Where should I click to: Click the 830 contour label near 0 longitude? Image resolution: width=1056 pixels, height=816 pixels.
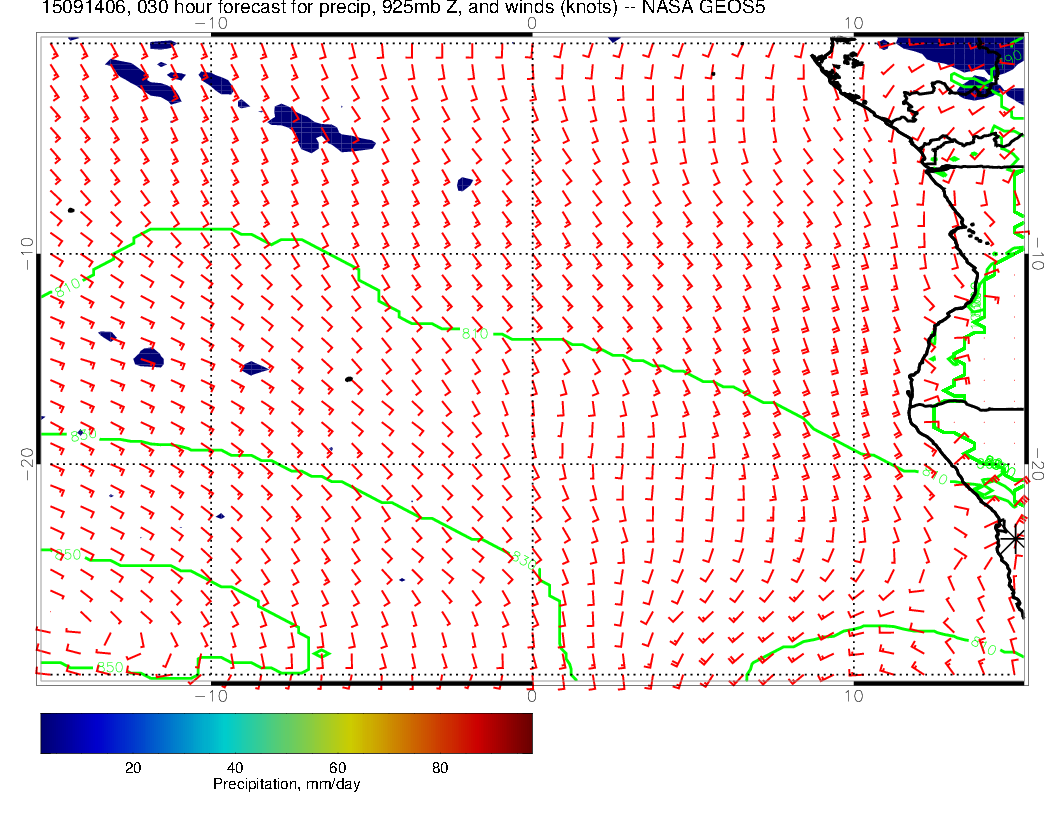pos(521,558)
